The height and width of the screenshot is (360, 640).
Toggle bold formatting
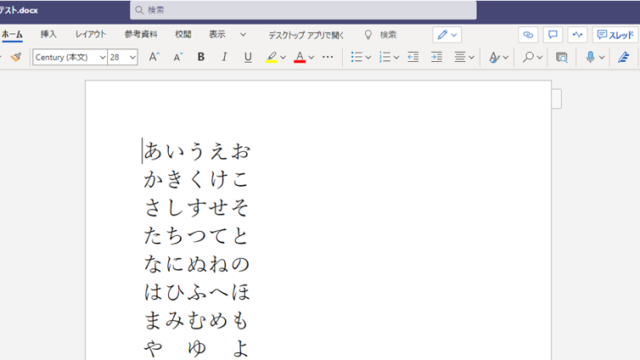click(201, 57)
